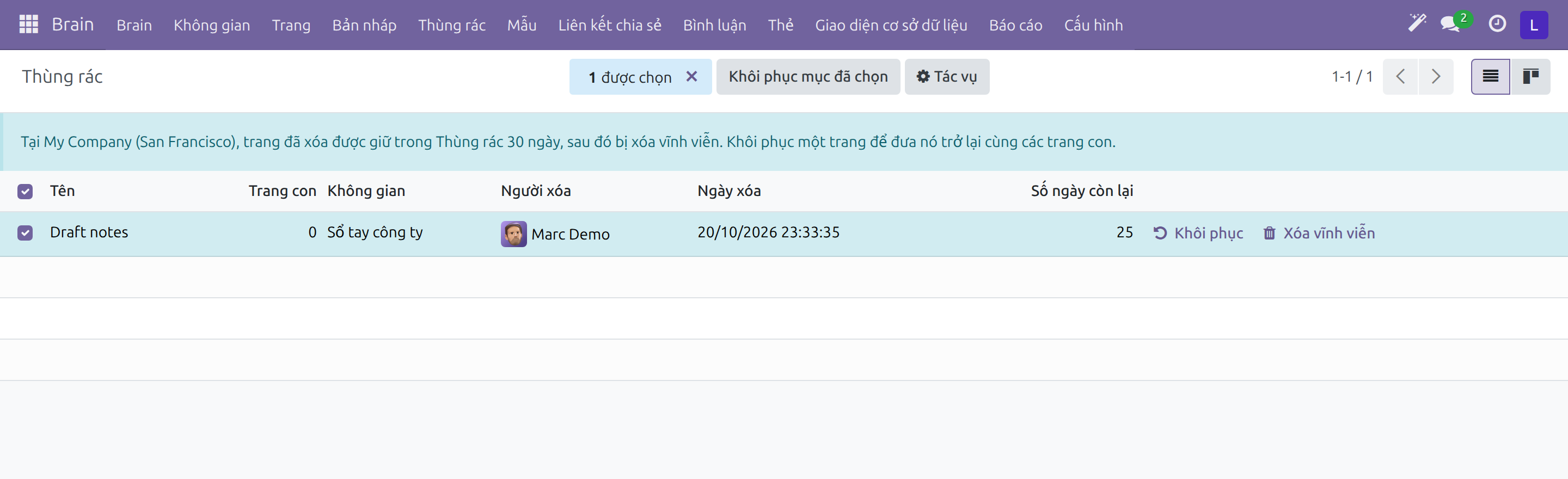Open the Trang menu
The width and height of the screenshot is (1568, 479).
[291, 25]
